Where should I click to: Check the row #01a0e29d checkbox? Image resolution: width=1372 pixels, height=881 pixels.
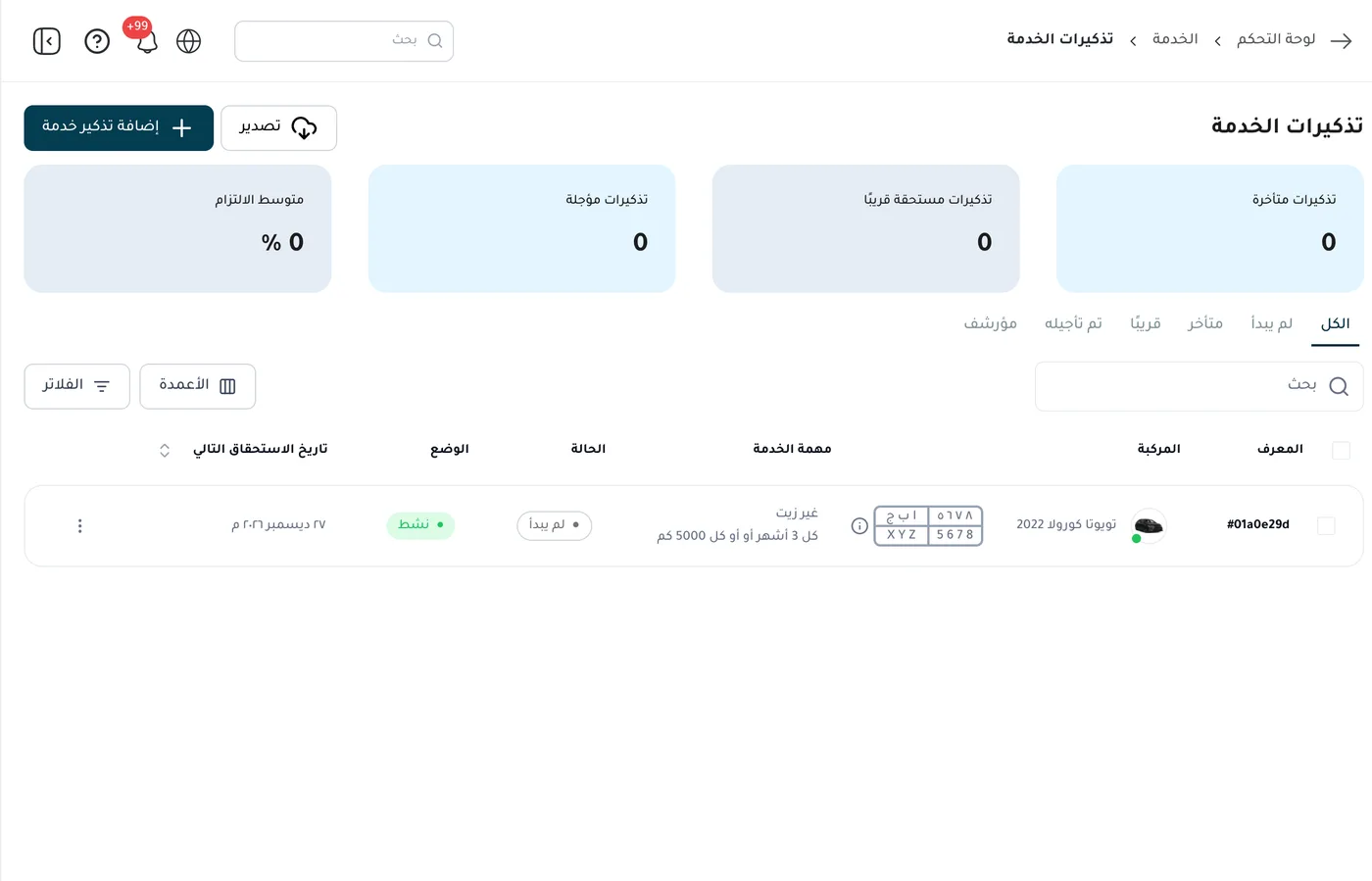click(x=1326, y=526)
